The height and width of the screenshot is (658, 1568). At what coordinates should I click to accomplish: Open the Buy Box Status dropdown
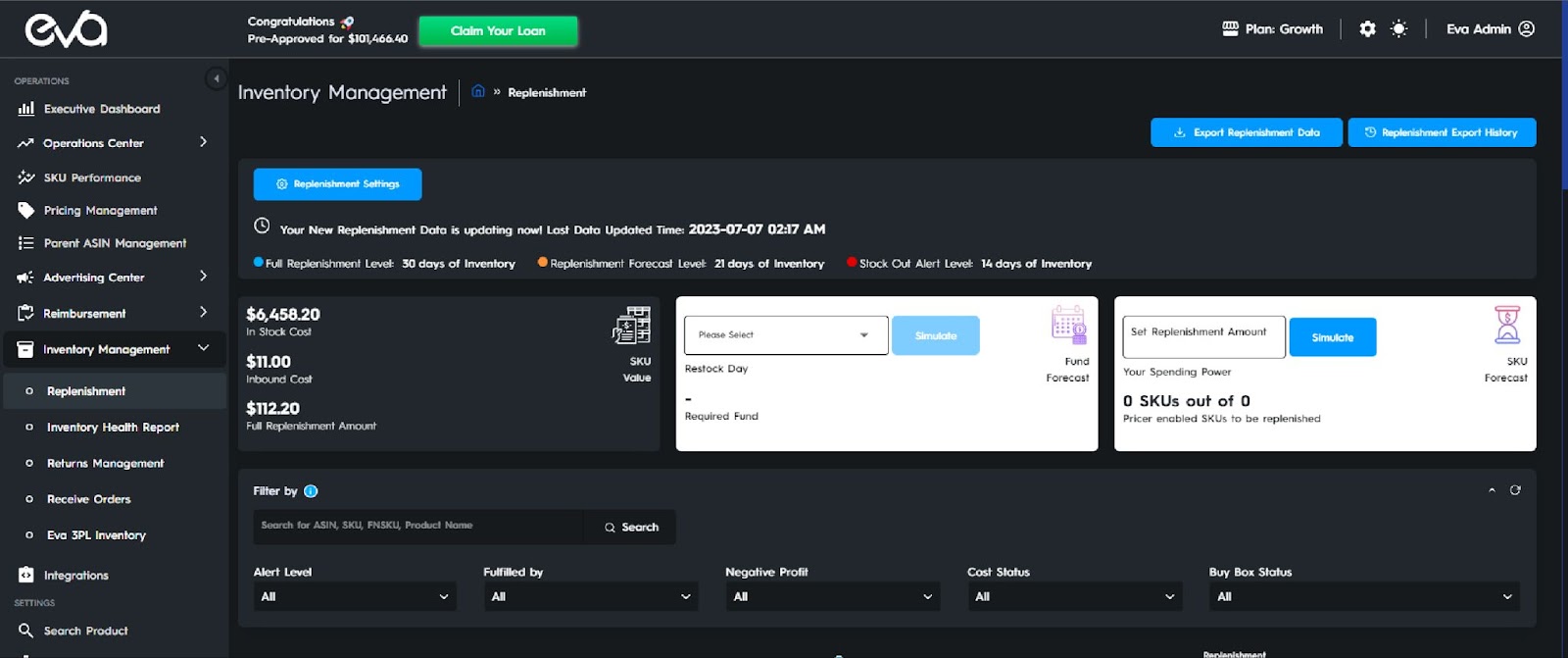pos(1364,596)
